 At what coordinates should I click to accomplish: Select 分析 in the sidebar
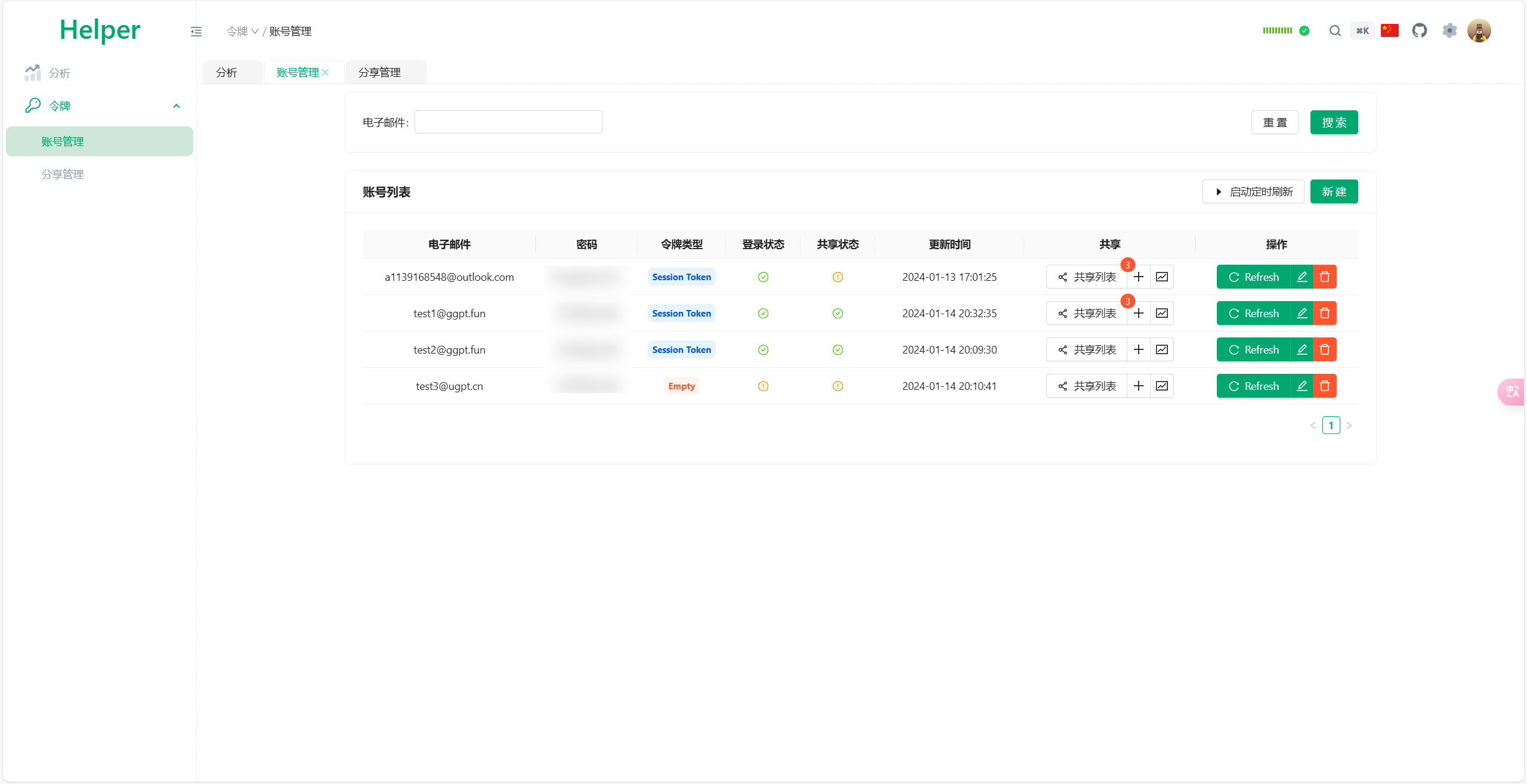click(59, 73)
